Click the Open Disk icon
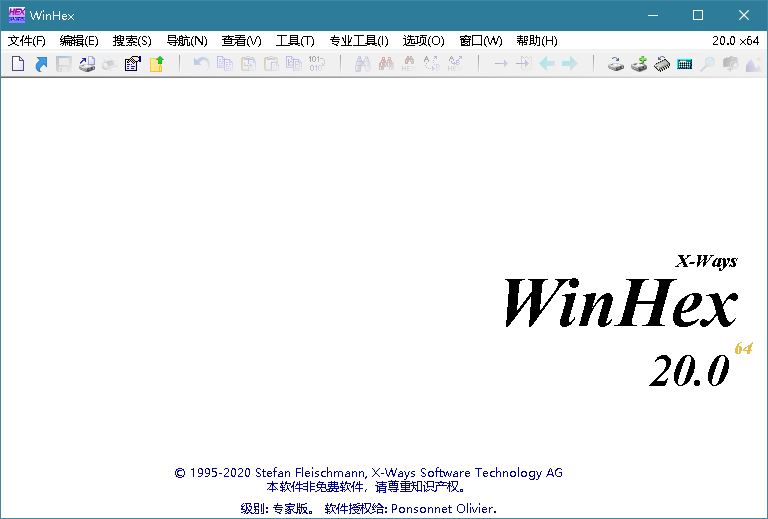Viewport: 768px width, 519px height. pos(616,64)
